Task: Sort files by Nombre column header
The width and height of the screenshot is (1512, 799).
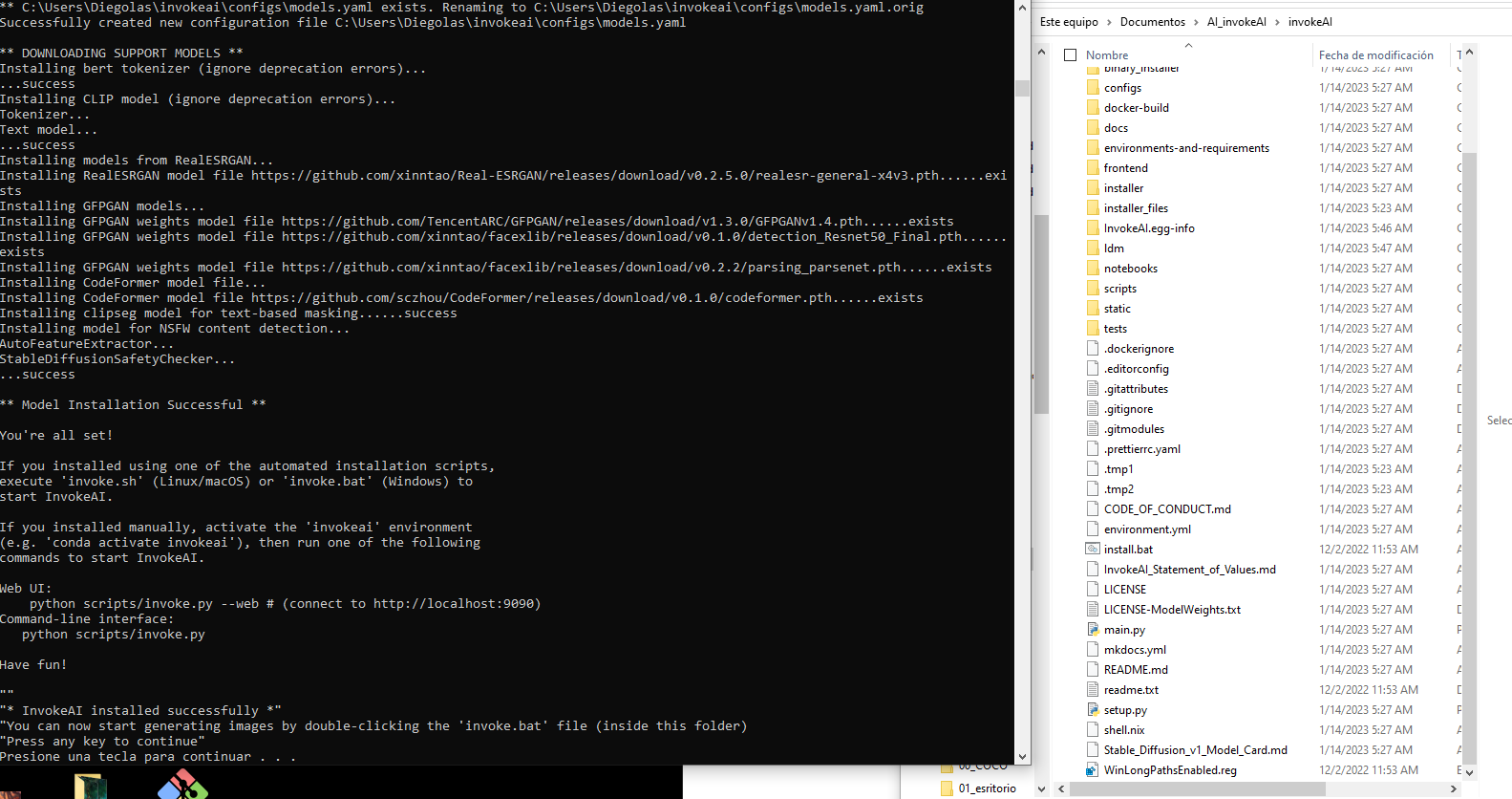Action: click(1107, 55)
